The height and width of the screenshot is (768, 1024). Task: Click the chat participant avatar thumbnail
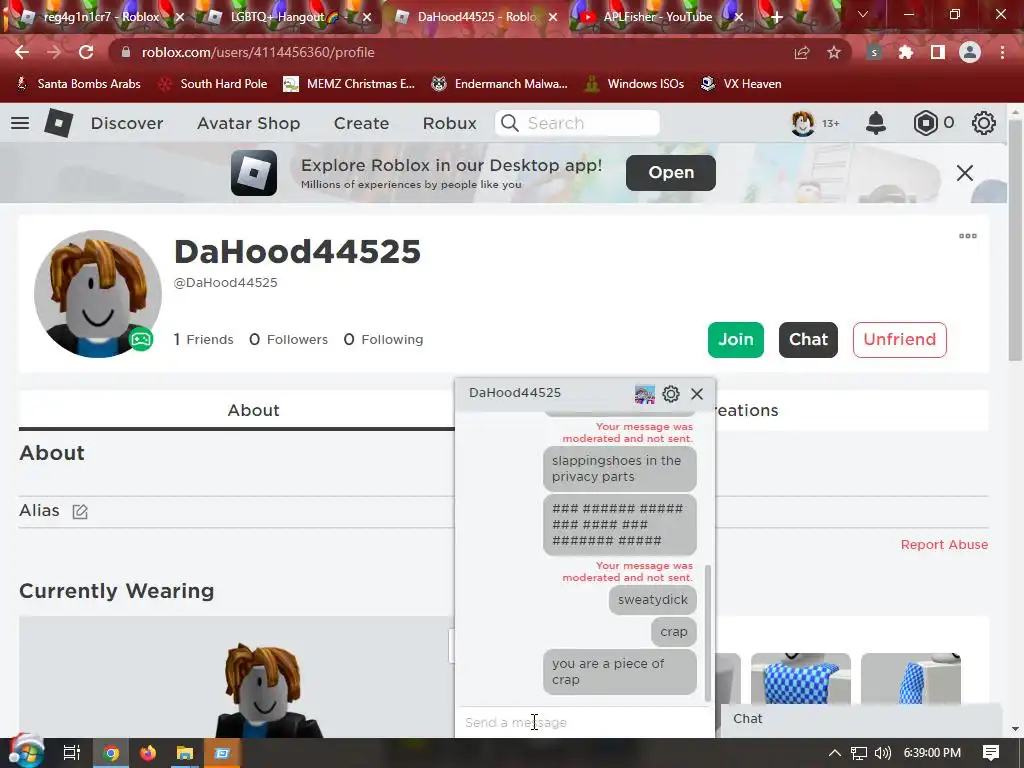pos(645,394)
